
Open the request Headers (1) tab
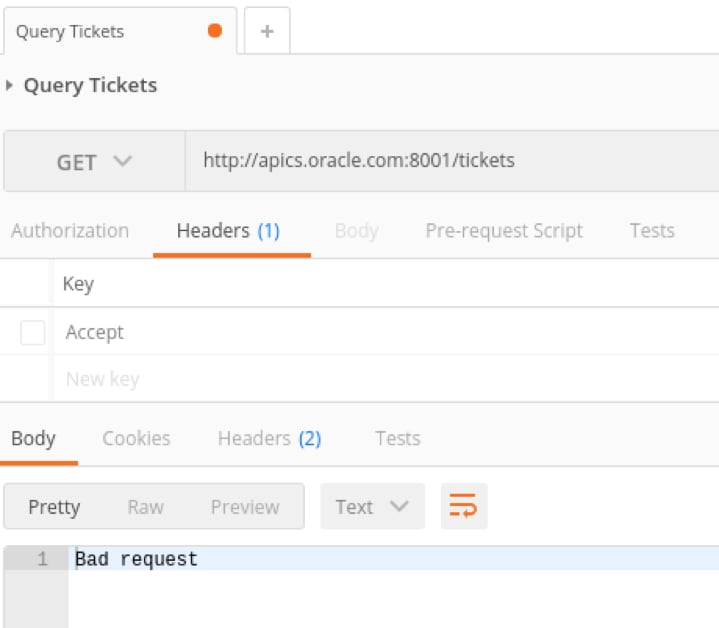[228, 230]
